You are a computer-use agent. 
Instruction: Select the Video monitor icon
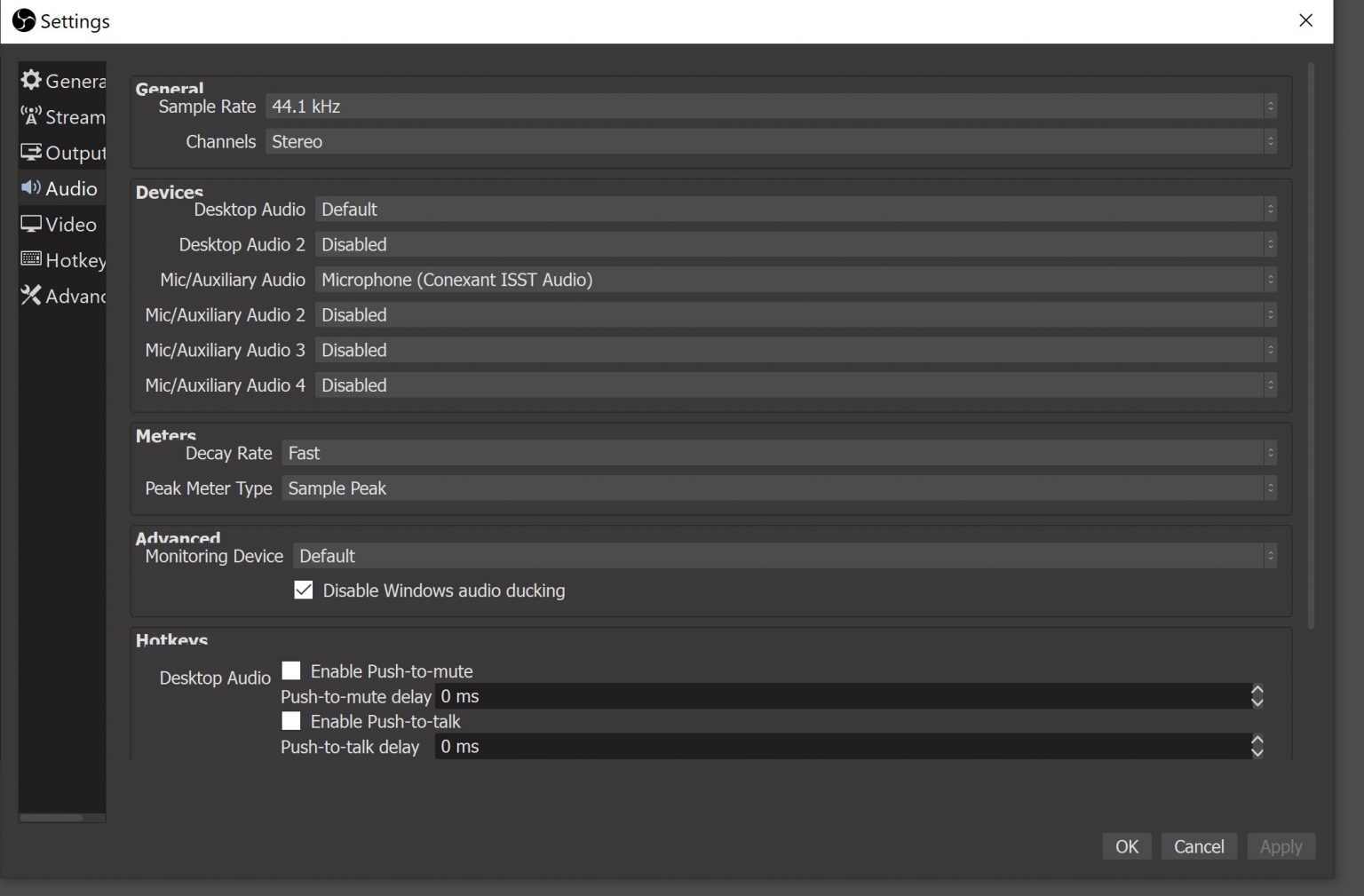coord(31,224)
